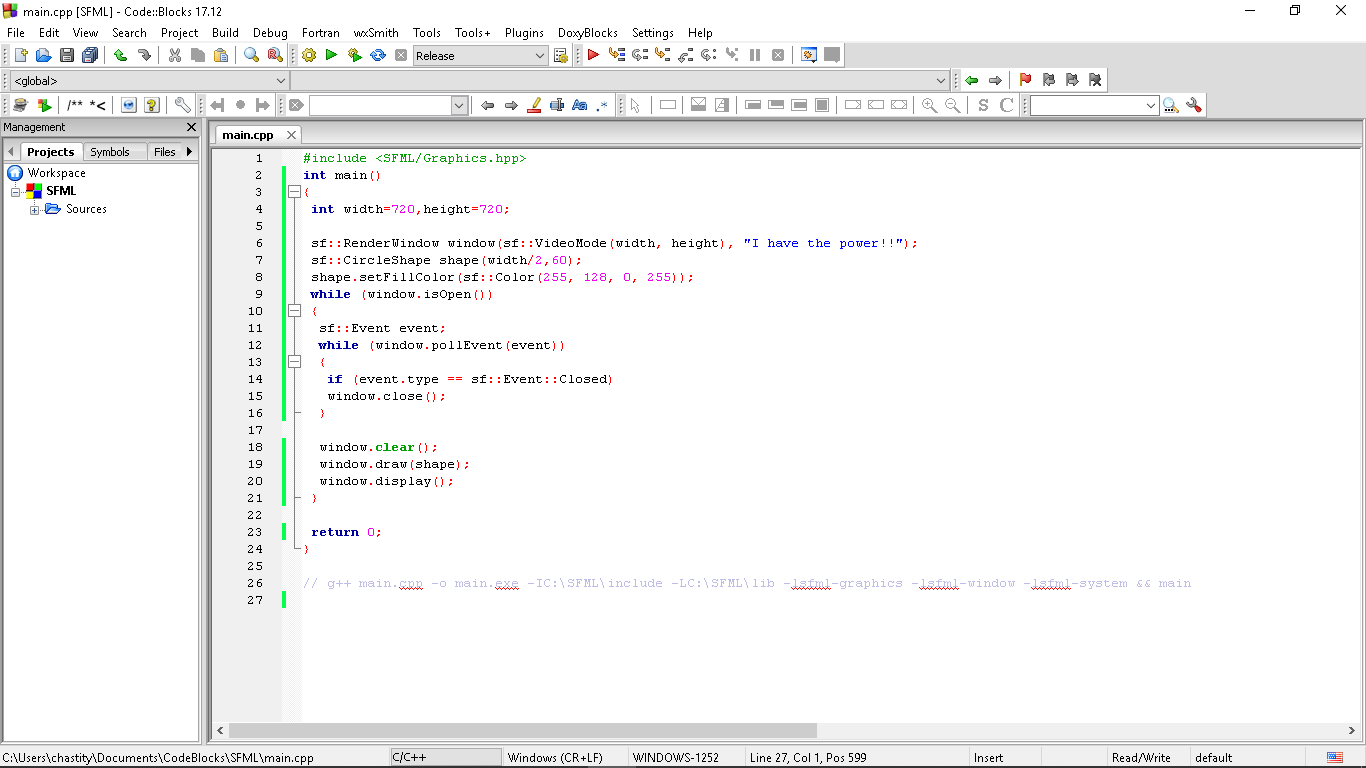The image size is (1366, 768).
Task: Run the program using the green play icon
Action: (x=331, y=55)
